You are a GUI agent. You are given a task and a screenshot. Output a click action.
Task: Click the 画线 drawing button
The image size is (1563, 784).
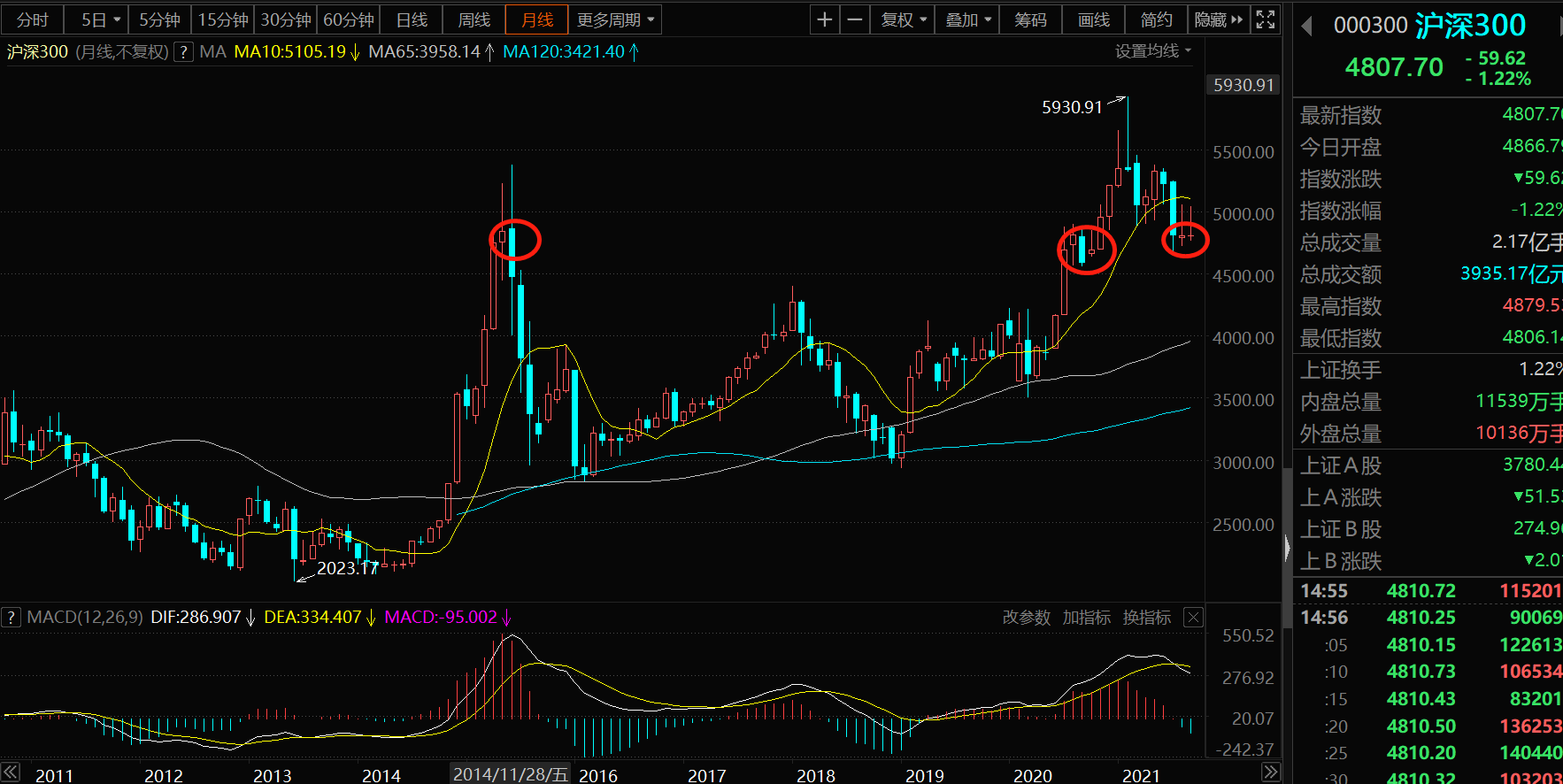1094,19
